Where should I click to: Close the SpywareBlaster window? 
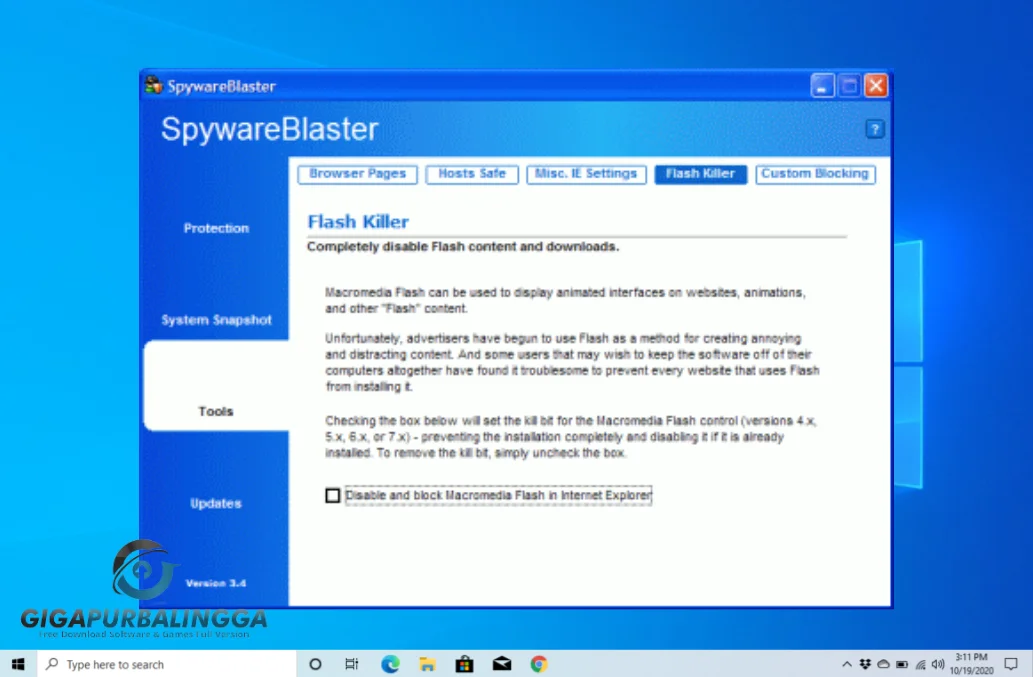click(x=876, y=86)
